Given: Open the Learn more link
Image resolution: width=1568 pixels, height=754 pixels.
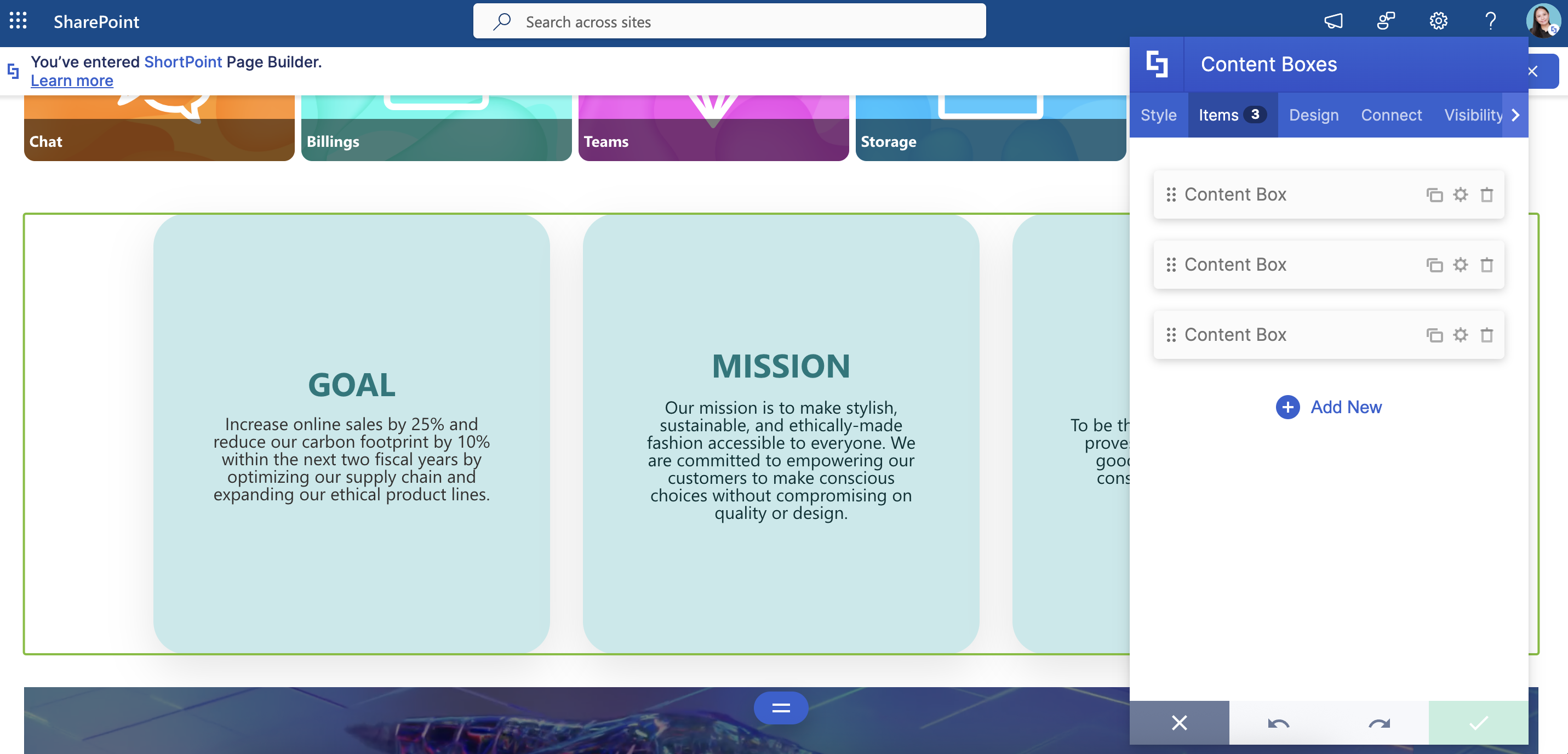Looking at the screenshot, I should click(72, 81).
